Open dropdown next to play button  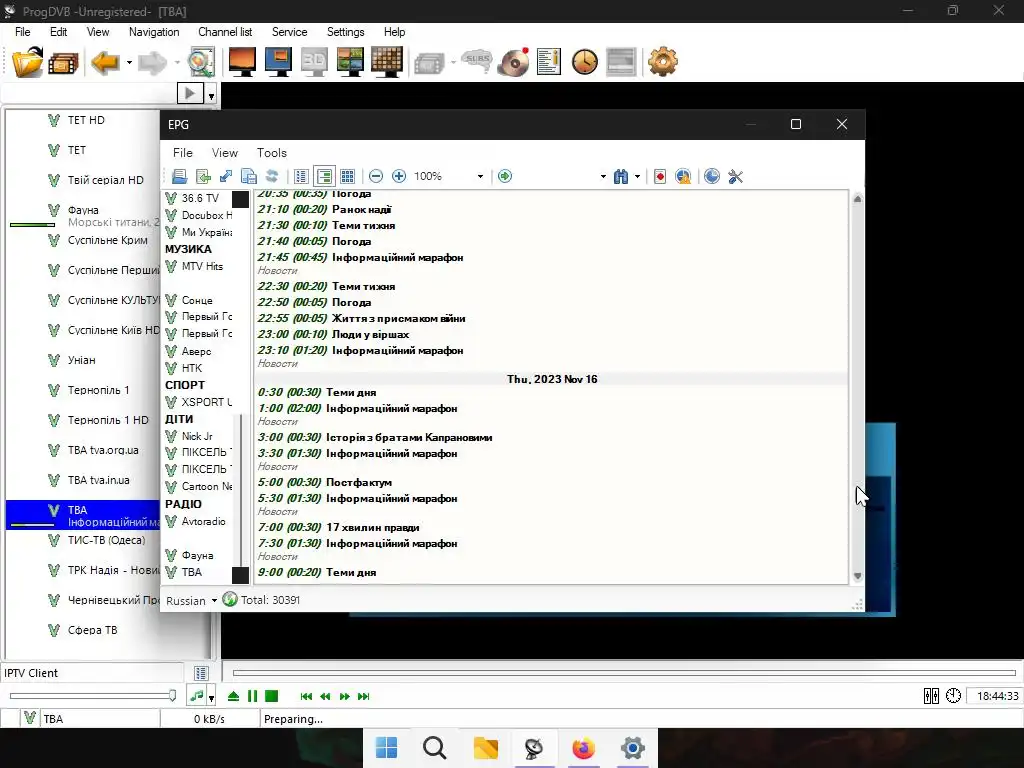212,95
